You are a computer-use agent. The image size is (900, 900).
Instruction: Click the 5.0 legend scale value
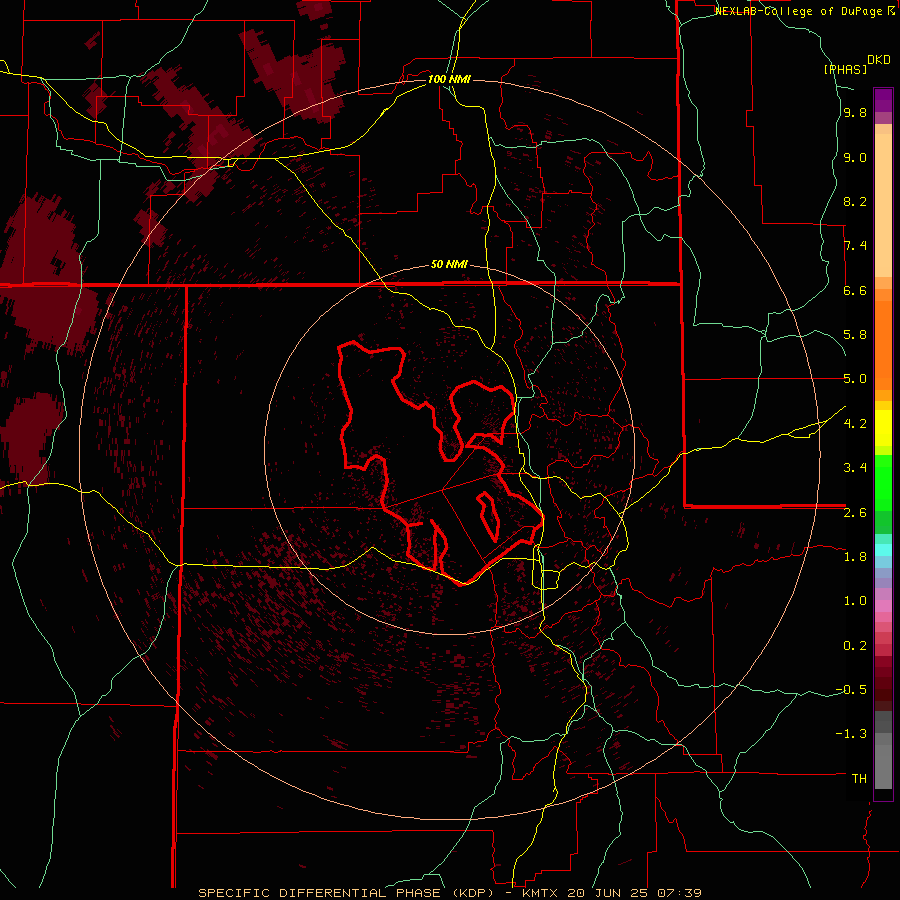point(855,379)
